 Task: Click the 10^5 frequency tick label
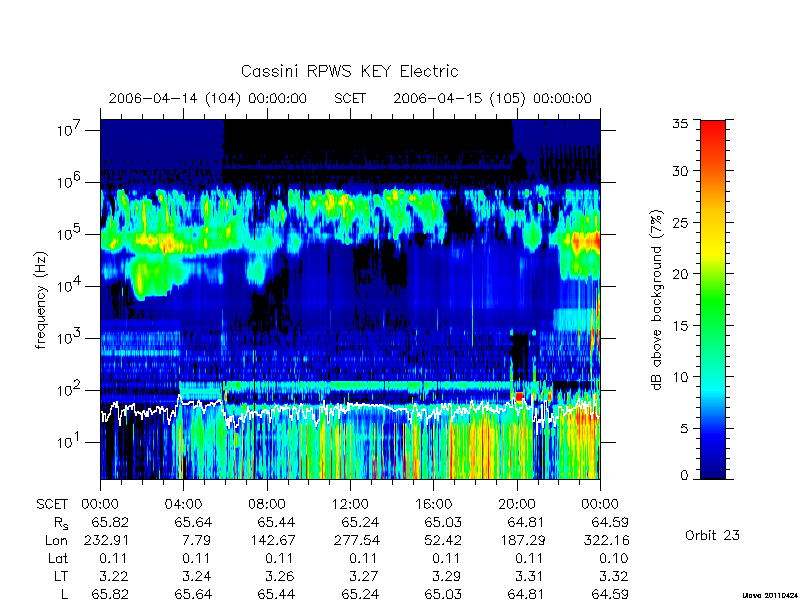pyautogui.click(x=69, y=234)
